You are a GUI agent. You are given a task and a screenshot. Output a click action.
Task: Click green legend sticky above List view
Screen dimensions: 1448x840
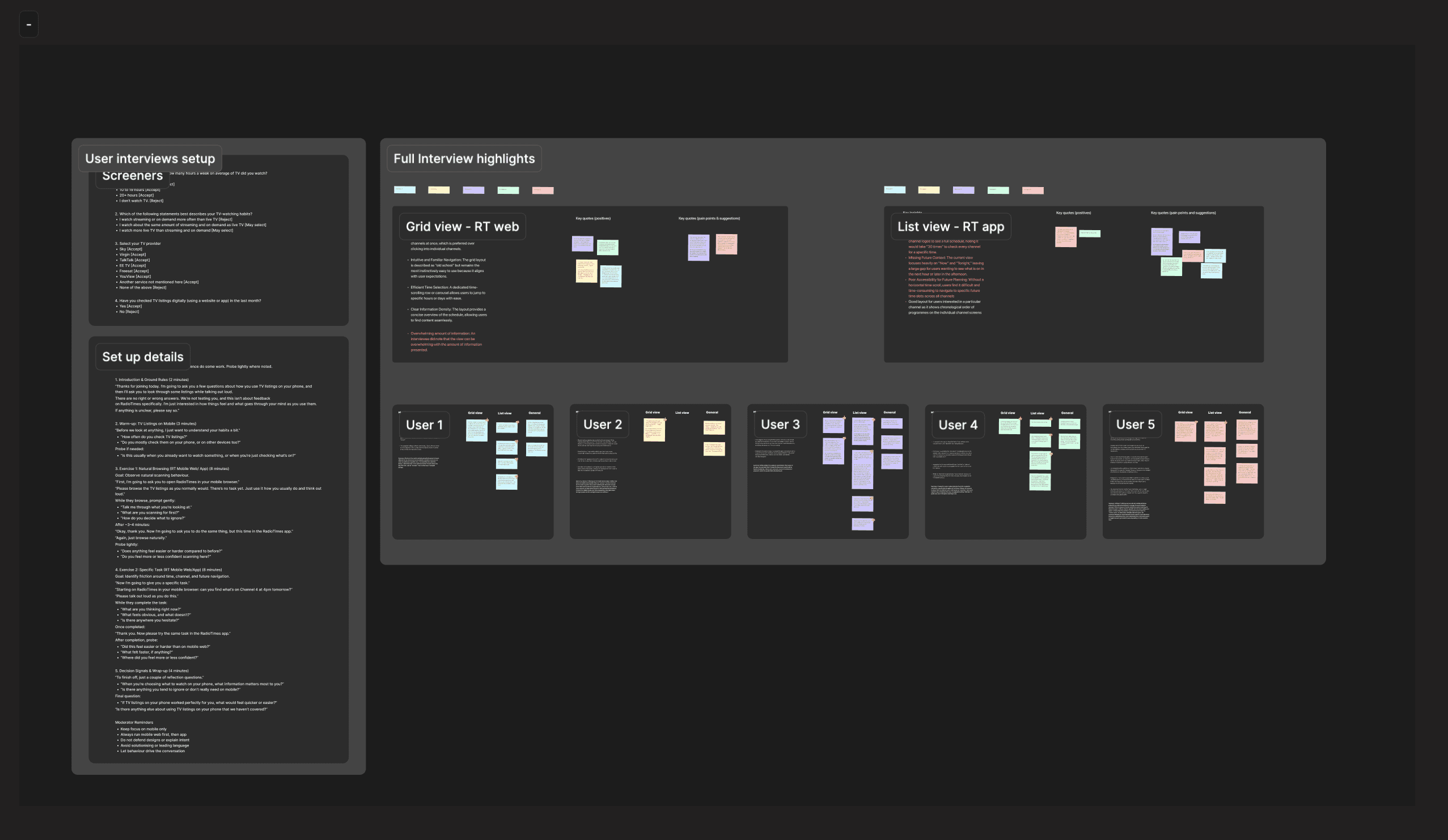tap(998, 190)
